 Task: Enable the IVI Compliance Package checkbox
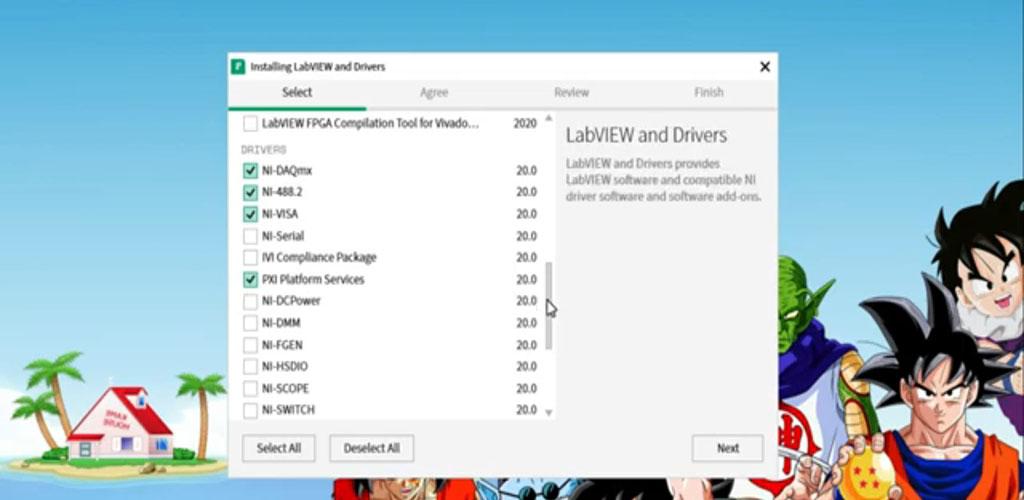click(x=250, y=258)
